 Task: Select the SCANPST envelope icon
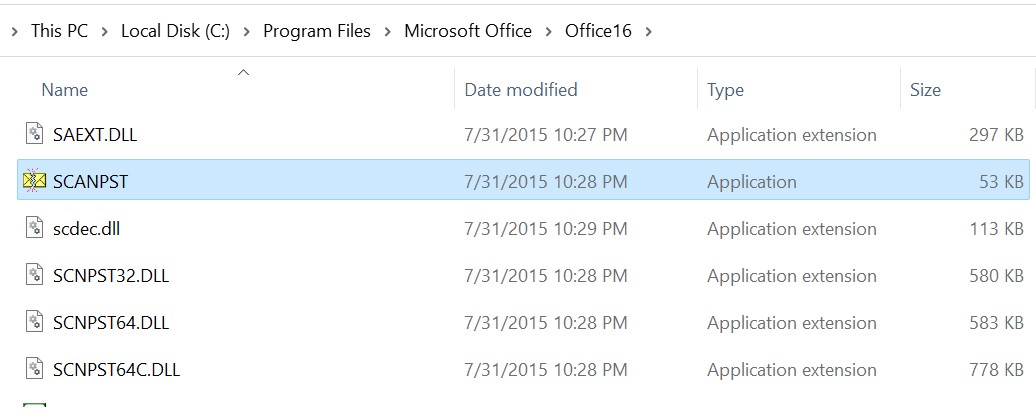[x=34, y=180]
